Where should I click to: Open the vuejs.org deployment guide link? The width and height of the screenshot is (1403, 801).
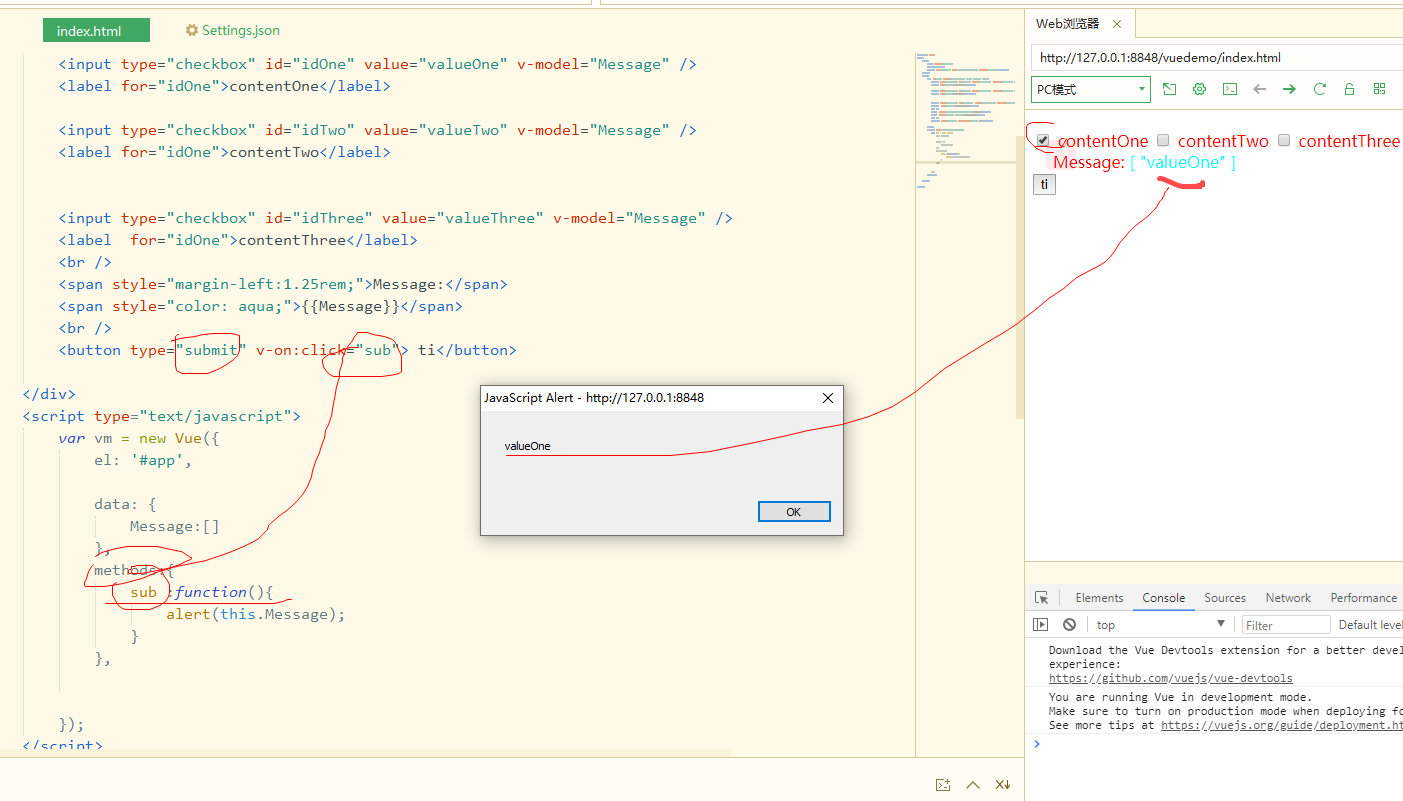[1282, 725]
